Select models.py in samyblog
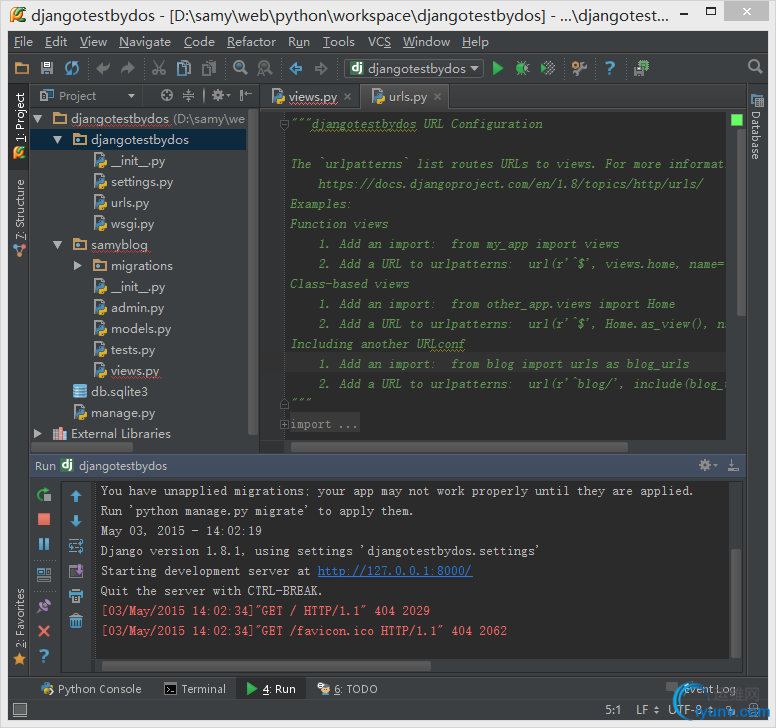The width and height of the screenshot is (776, 728). pos(141,329)
